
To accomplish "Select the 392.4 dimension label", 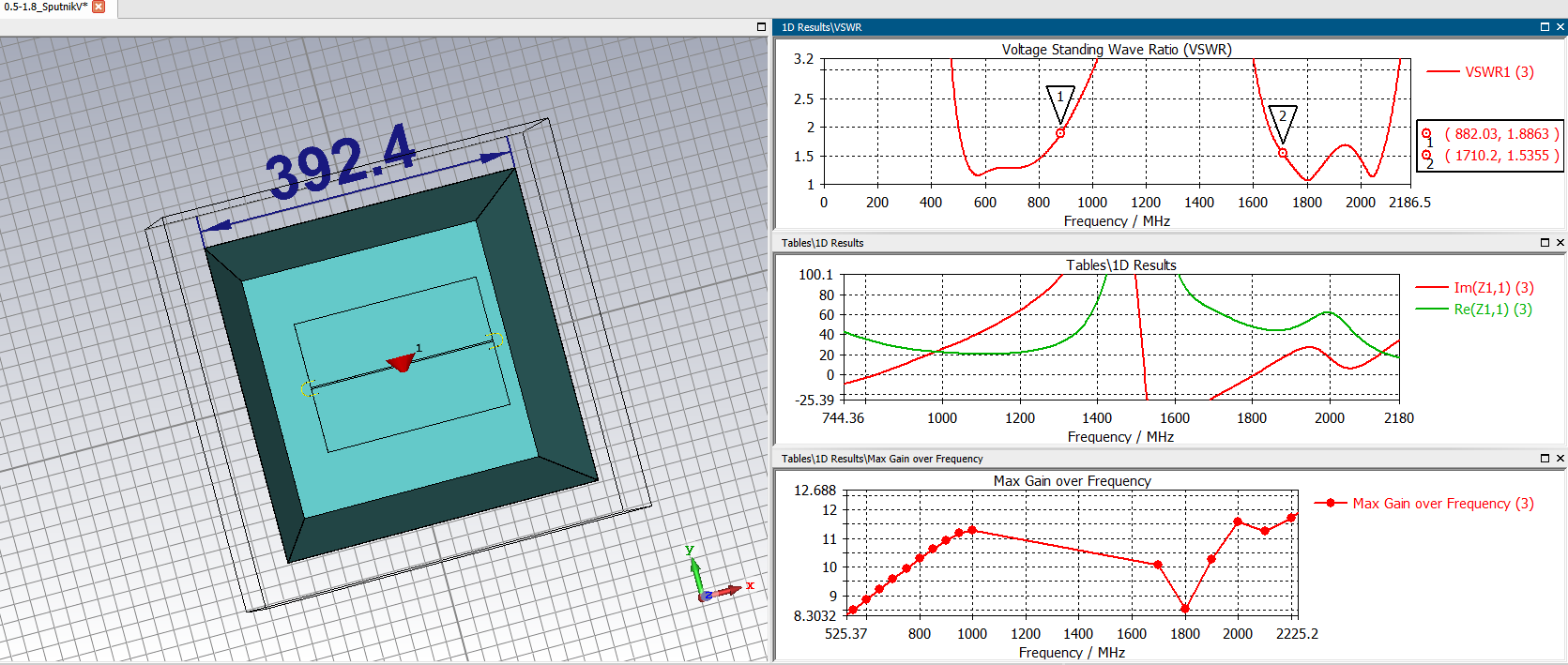I will 340,161.
